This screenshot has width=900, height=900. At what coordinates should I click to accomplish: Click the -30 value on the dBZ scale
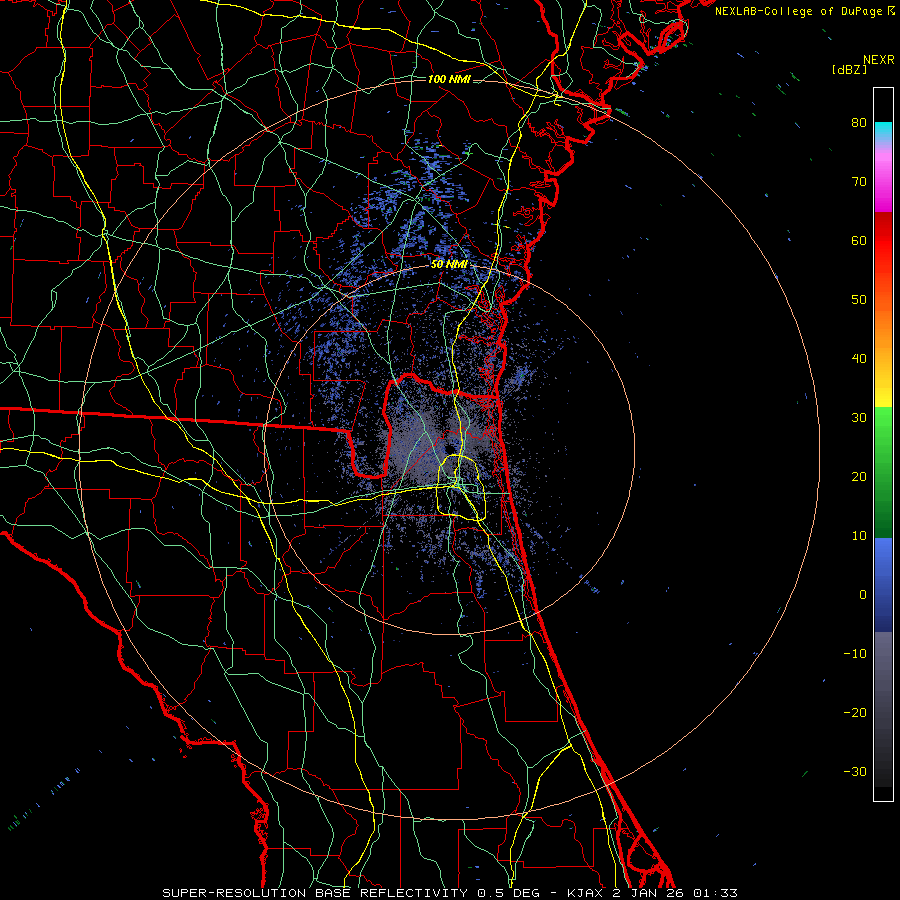(855, 771)
